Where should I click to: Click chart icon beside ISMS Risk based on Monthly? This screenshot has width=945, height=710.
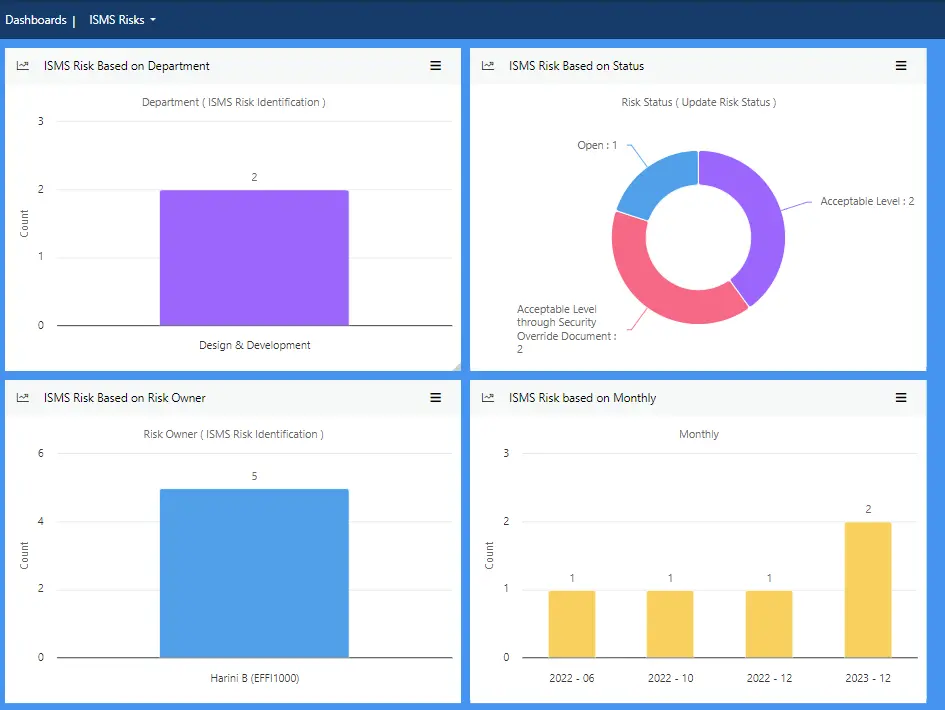488,398
